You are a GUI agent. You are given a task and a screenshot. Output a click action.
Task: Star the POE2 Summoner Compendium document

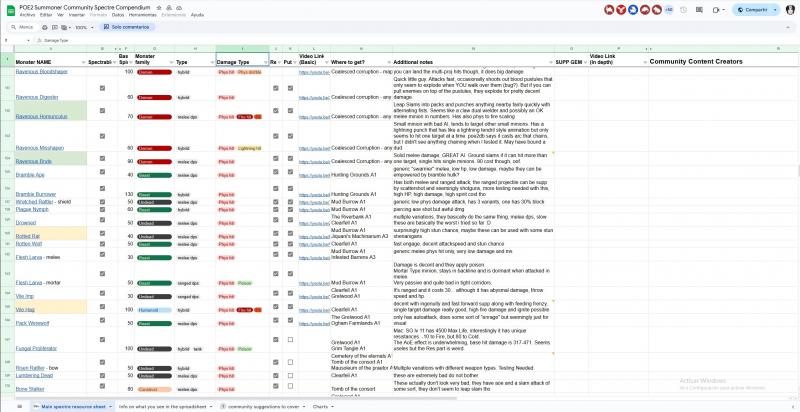coord(159,8)
